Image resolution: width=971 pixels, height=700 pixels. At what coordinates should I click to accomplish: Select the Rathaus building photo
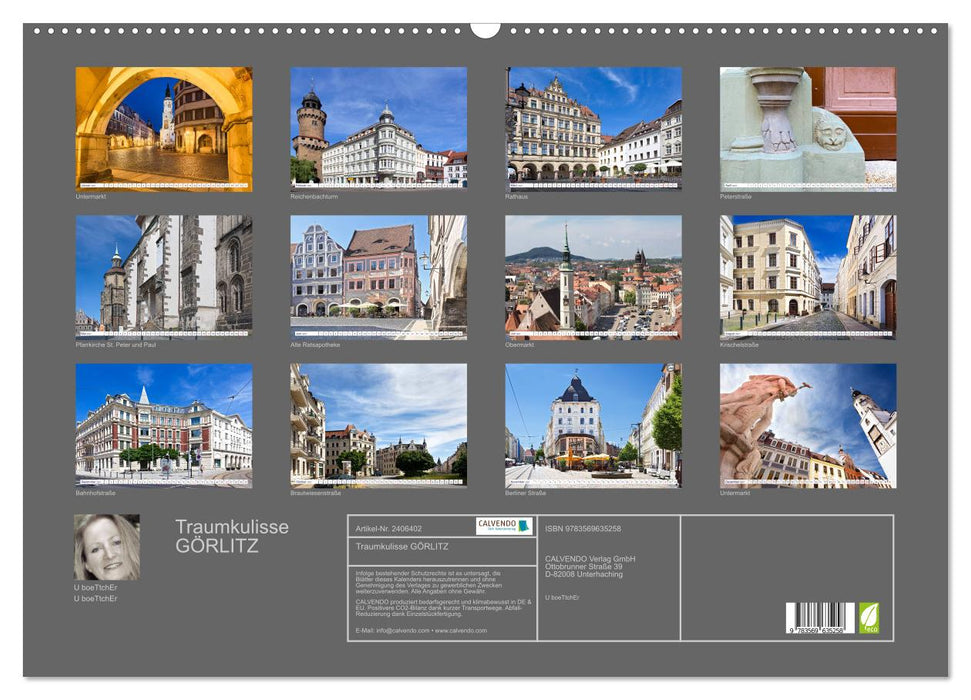593,128
